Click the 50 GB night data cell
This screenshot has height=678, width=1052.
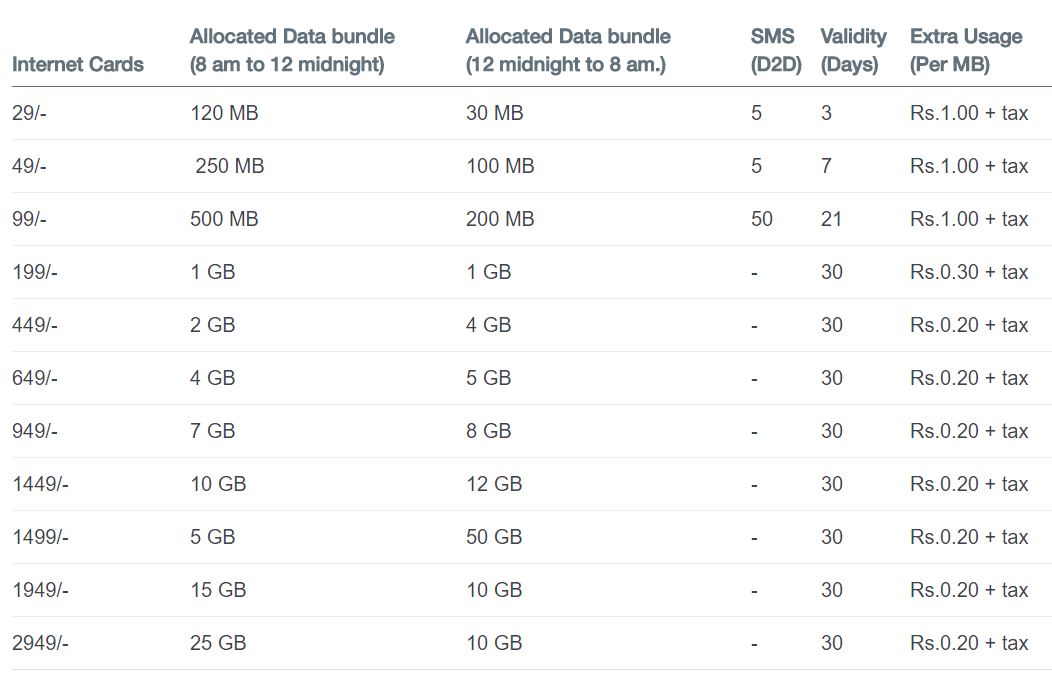point(494,536)
